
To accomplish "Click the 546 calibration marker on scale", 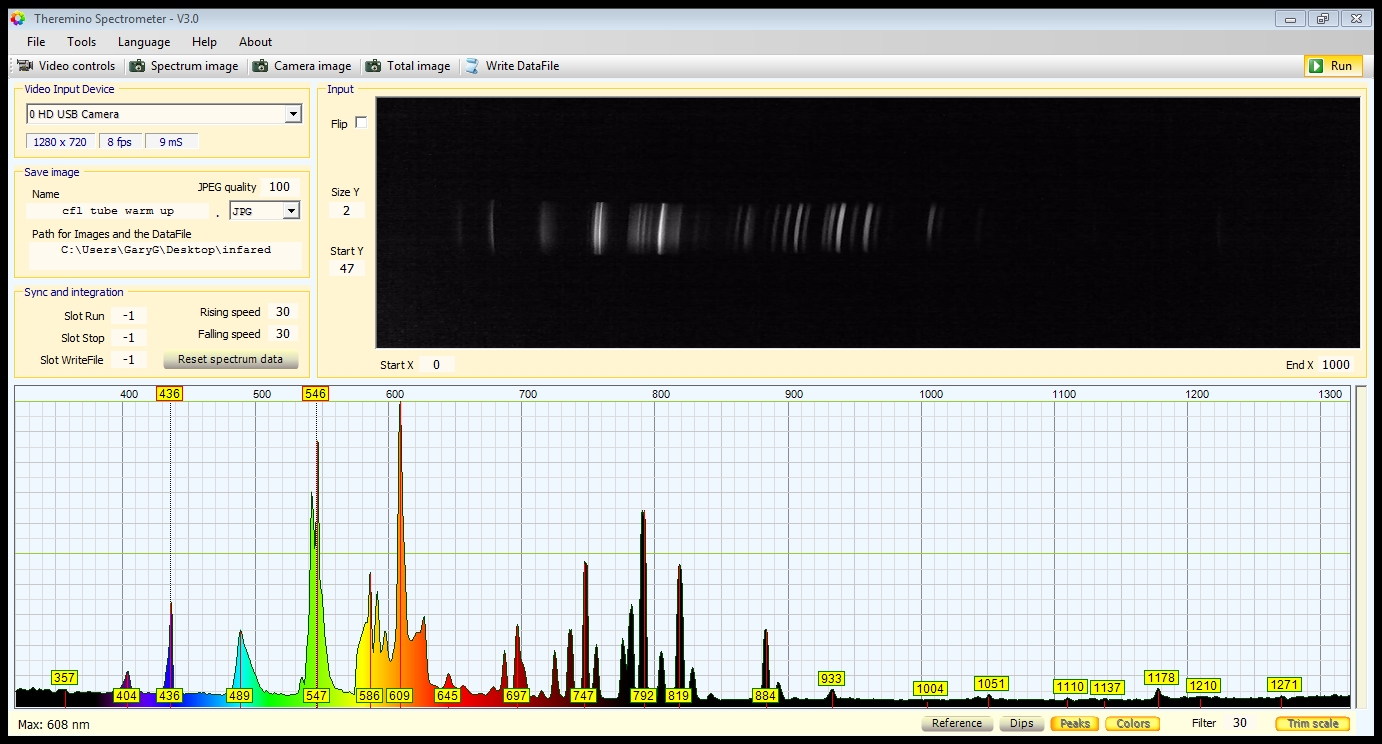I will tap(315, 394).
